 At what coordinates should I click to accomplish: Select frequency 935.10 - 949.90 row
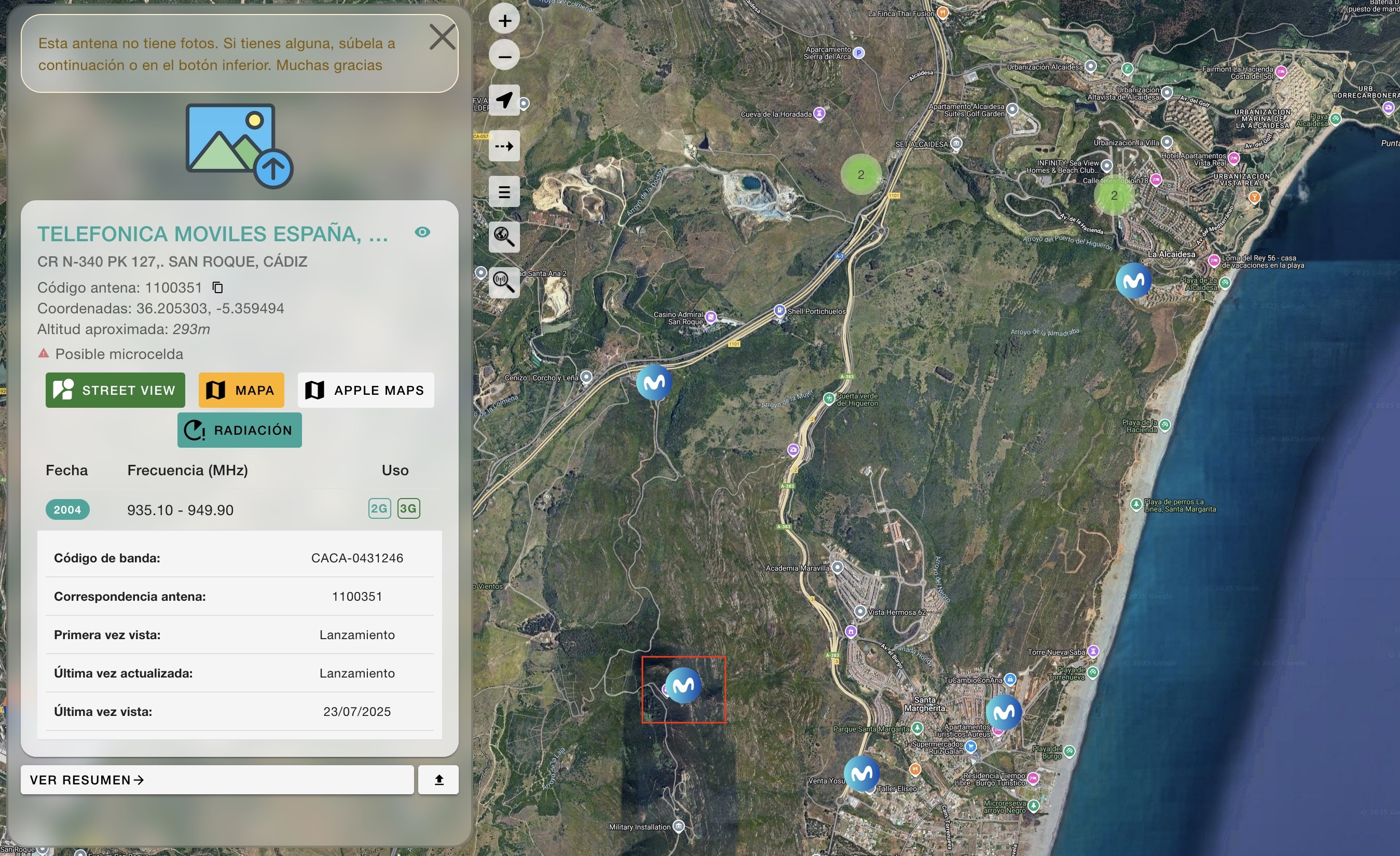(239, 509)
